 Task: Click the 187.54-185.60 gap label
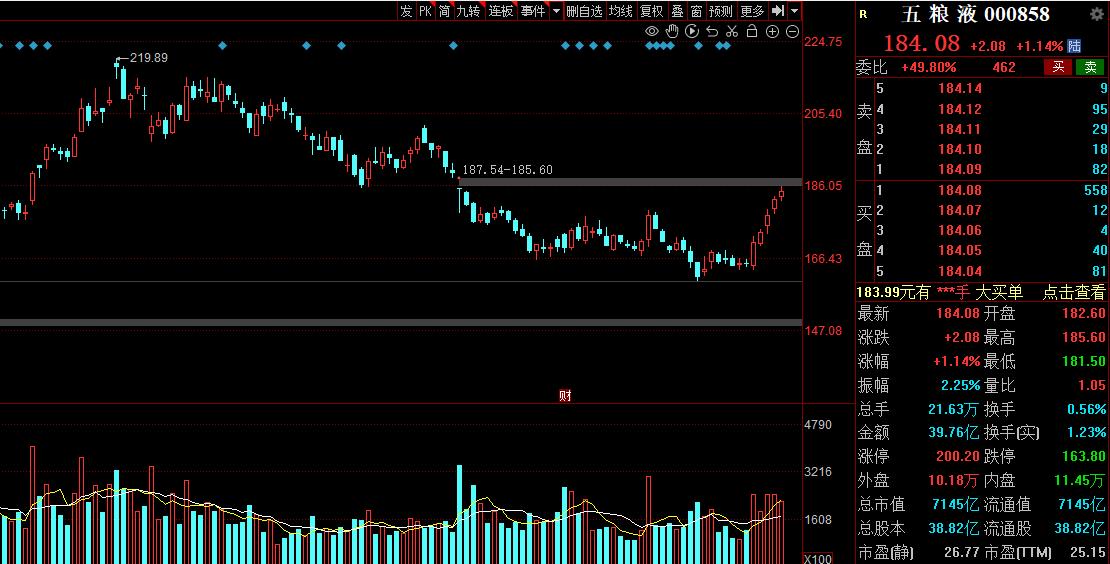pyautogui.click(x=507, y=170)
